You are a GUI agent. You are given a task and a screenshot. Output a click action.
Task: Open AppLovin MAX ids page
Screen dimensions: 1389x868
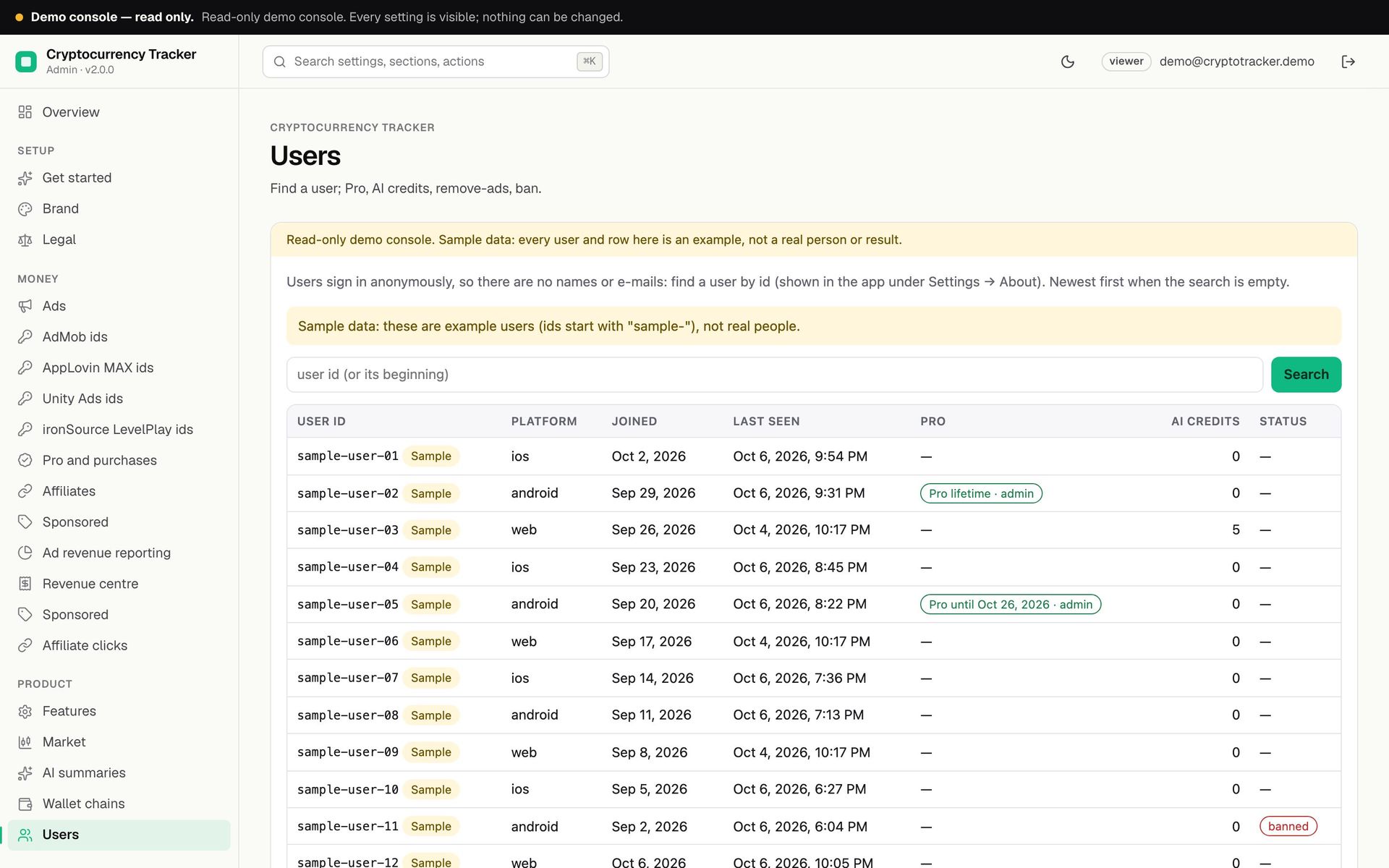point(119,367)
